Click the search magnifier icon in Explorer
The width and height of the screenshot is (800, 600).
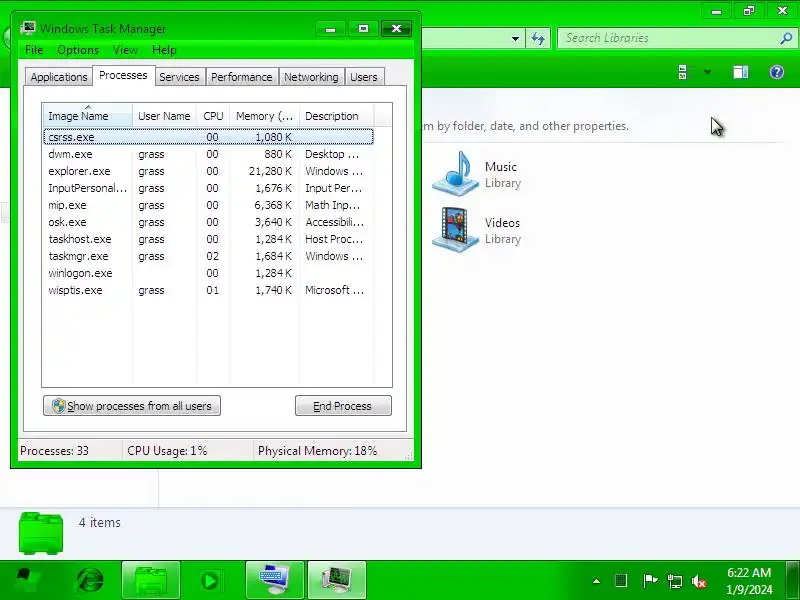click(786, 38)
